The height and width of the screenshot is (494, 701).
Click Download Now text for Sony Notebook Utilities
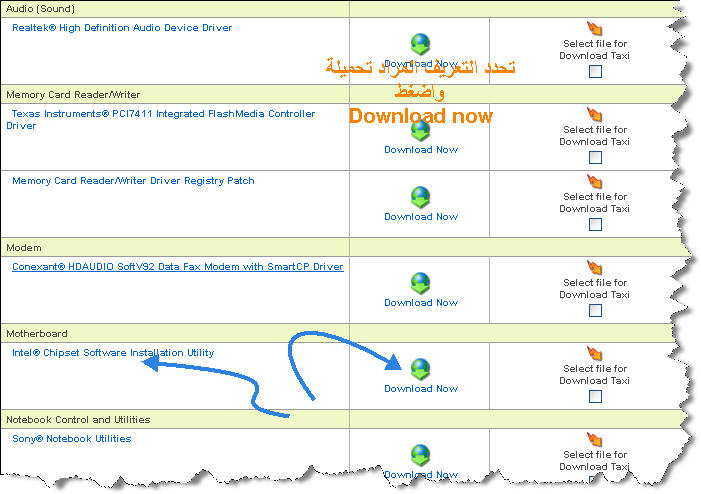(x=421, y=475)
